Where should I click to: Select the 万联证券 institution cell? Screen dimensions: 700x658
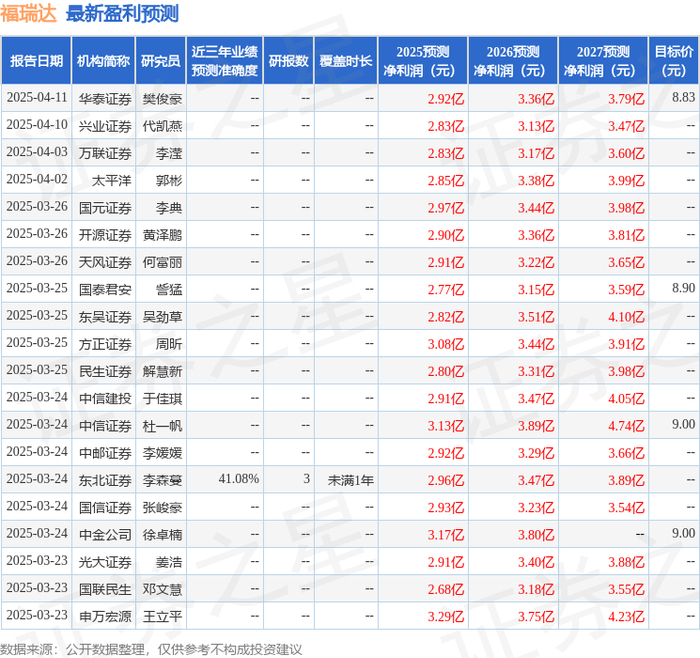[x=105, y=153]
